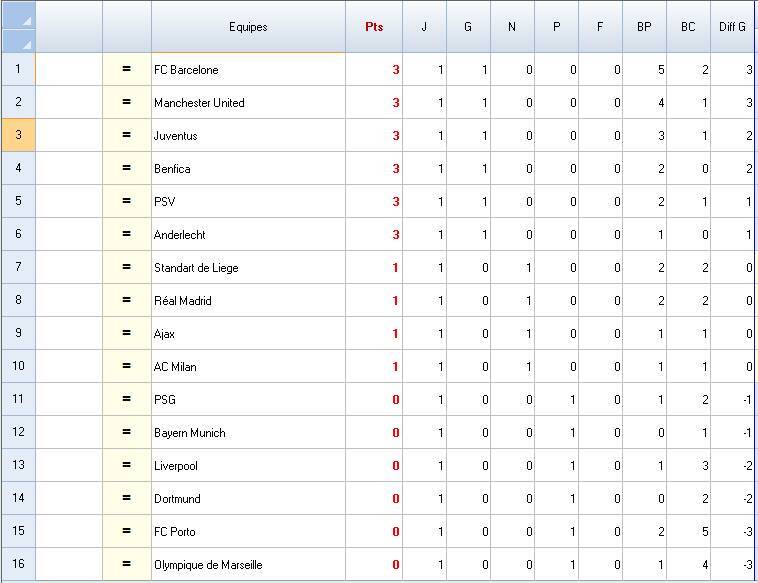
Task: Click the Equipes column header
Action: click(x=248, y=27)
